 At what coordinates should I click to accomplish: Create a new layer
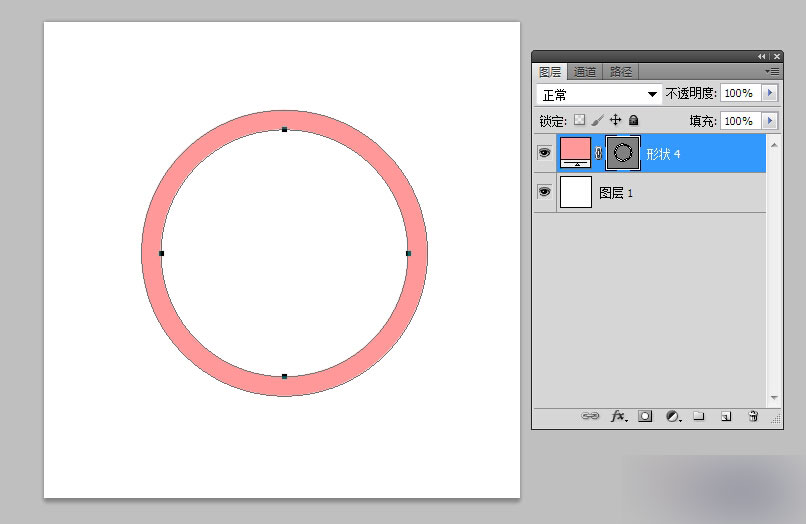click(x=726, y=416)
